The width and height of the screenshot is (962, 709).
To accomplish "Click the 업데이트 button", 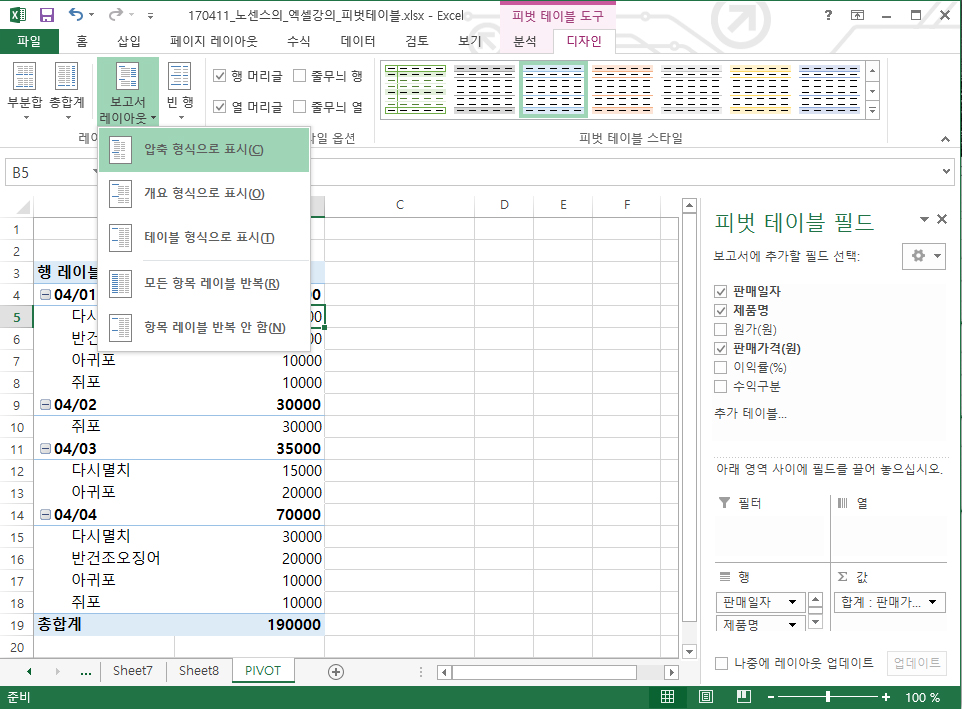I will [917, 663].
